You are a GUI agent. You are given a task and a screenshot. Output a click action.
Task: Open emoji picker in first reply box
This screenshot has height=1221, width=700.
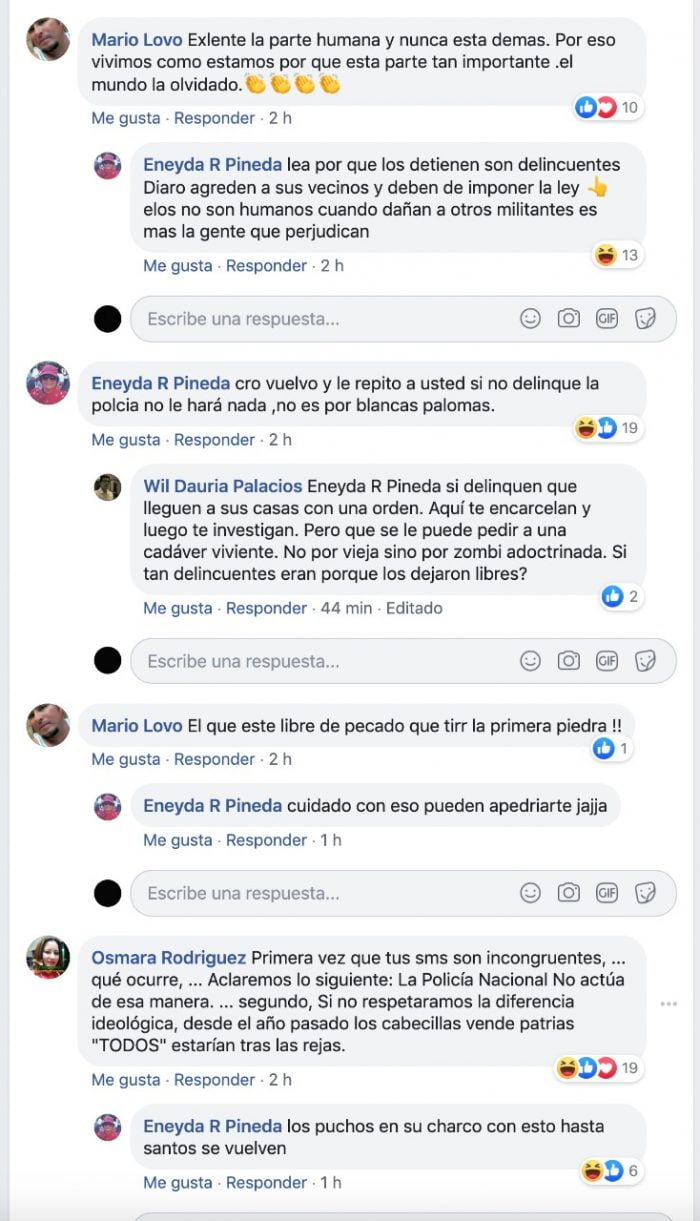click(531, 319)
